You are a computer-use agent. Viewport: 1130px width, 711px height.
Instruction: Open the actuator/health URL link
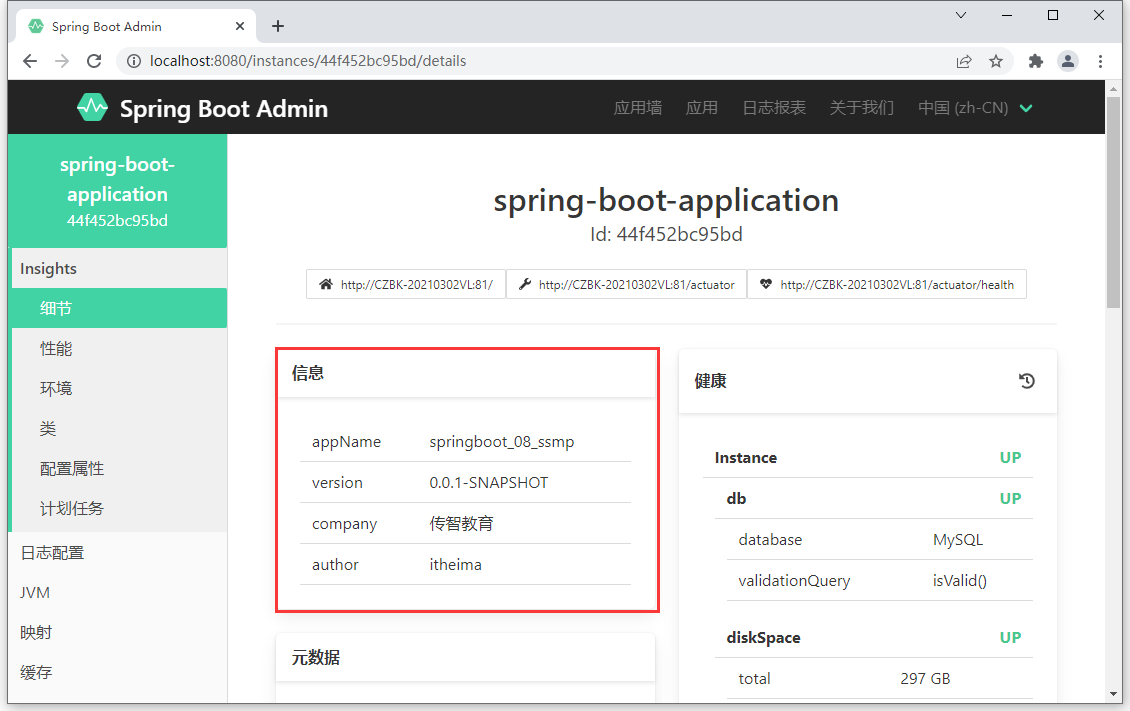(887, 284)
